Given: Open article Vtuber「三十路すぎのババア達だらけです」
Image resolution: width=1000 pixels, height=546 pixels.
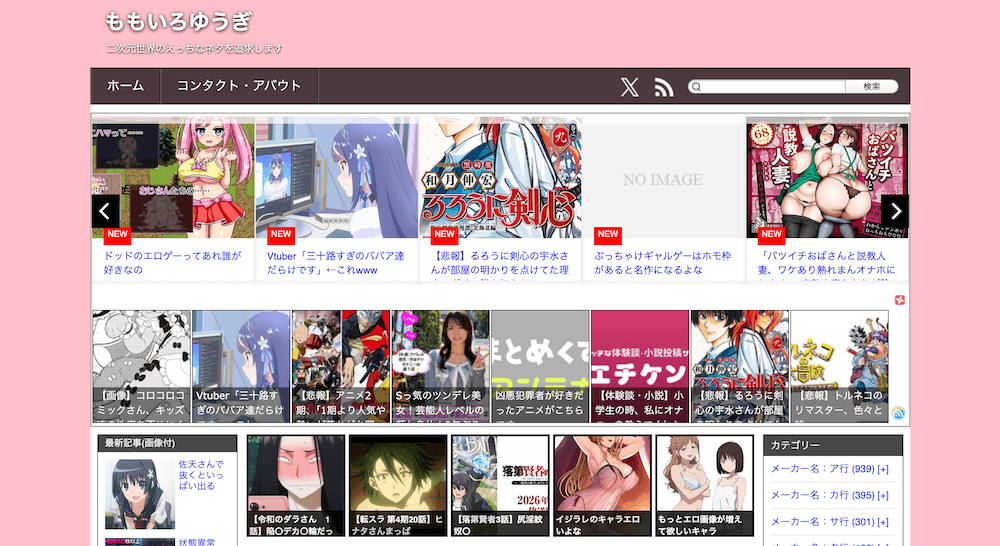Looking at the screenshot, I should [x=335, y=263].
